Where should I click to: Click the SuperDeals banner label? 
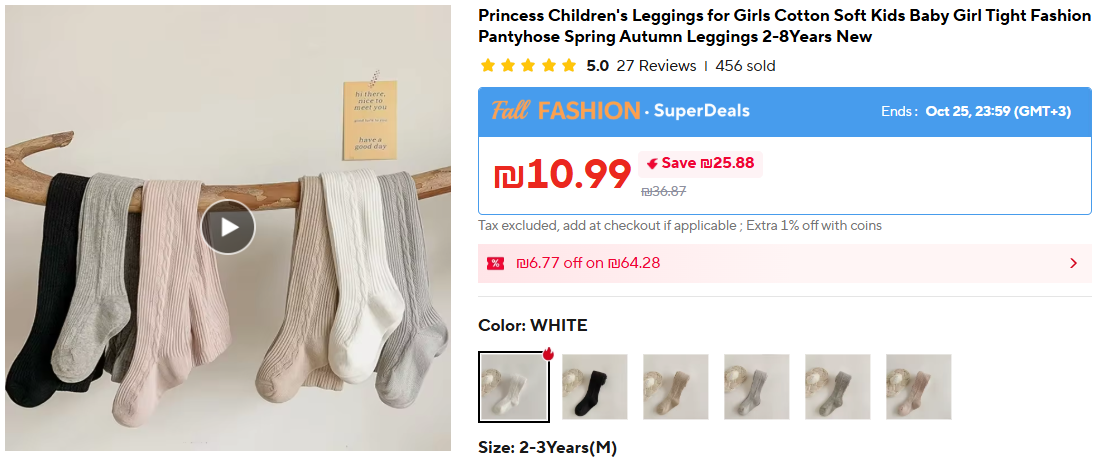702,111
